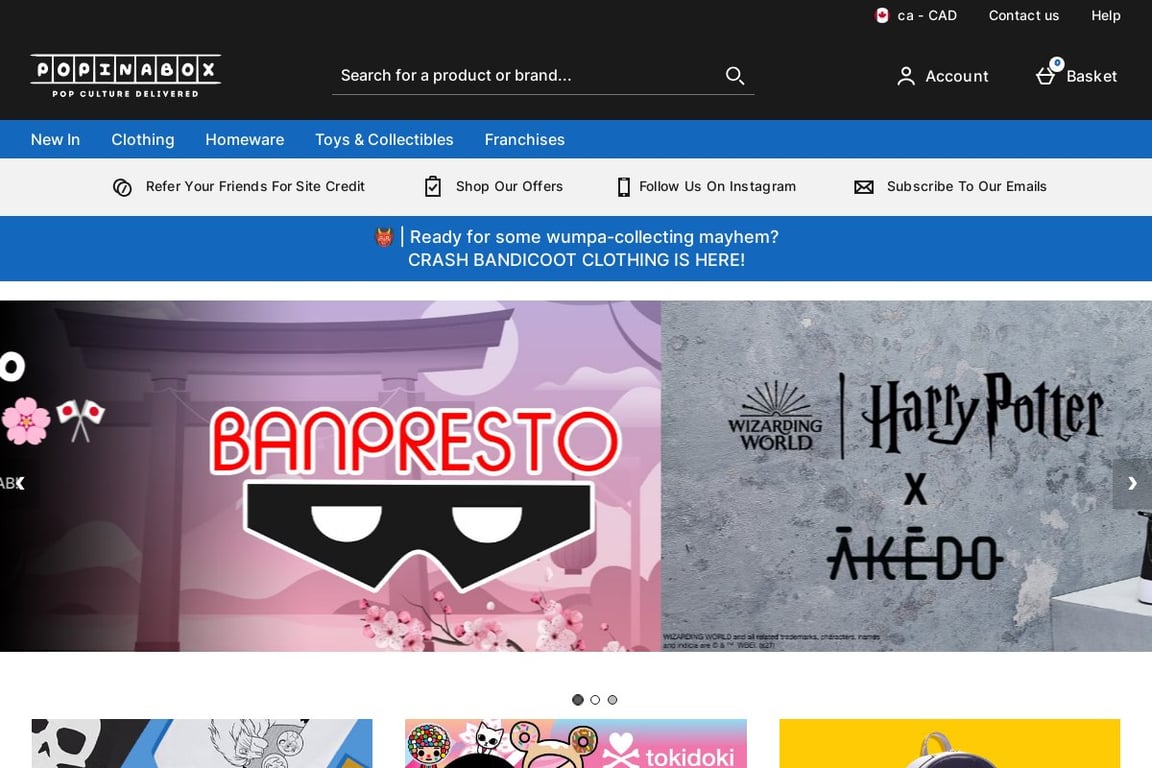Image resolution: width=1152 pixels, height=768 pixels.
Task: Click the Basket text link
Action: tap(1091, 76)
